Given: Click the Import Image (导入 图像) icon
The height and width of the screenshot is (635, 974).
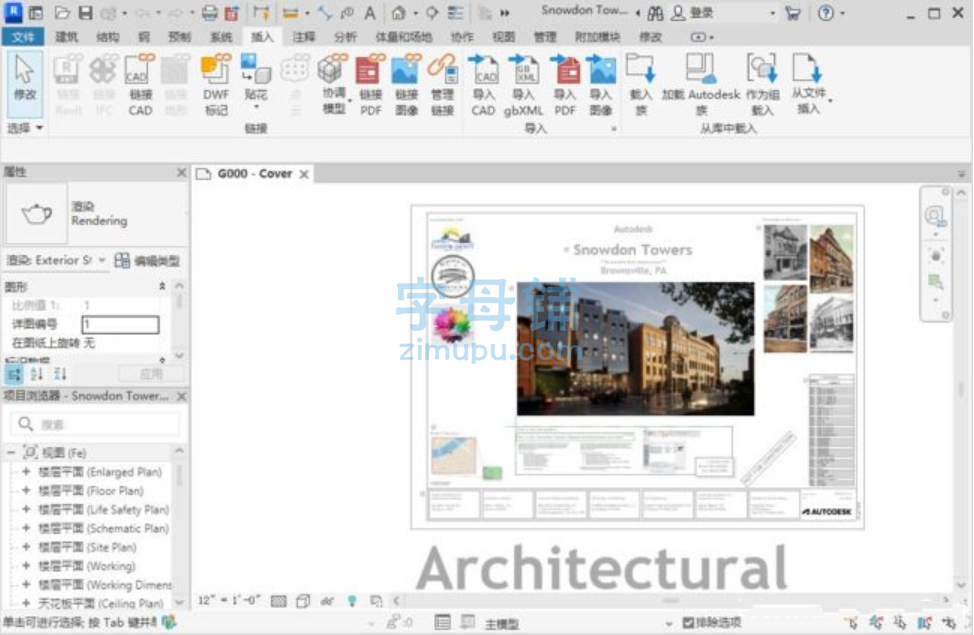Looking at the screenshot, I should (601, 85).
